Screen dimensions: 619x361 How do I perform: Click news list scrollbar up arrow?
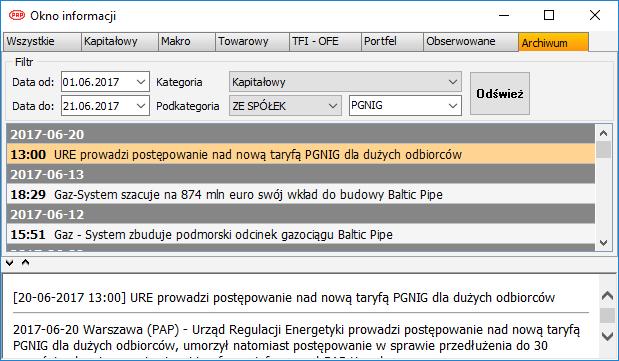point(603,133)
